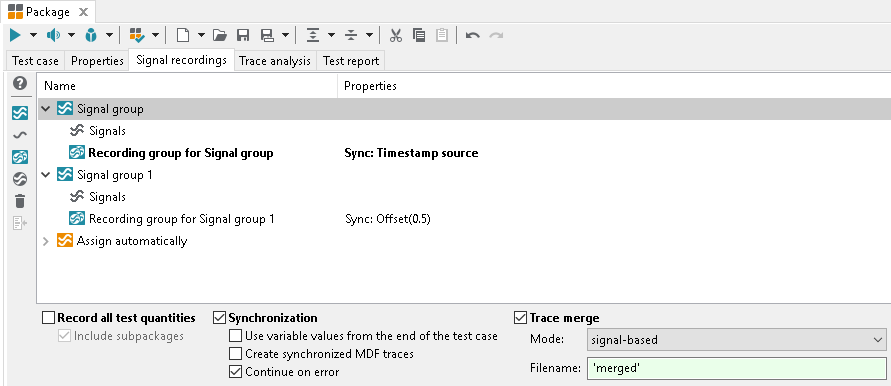Disable the Trace merge checkbox

[x=521, y=318]
